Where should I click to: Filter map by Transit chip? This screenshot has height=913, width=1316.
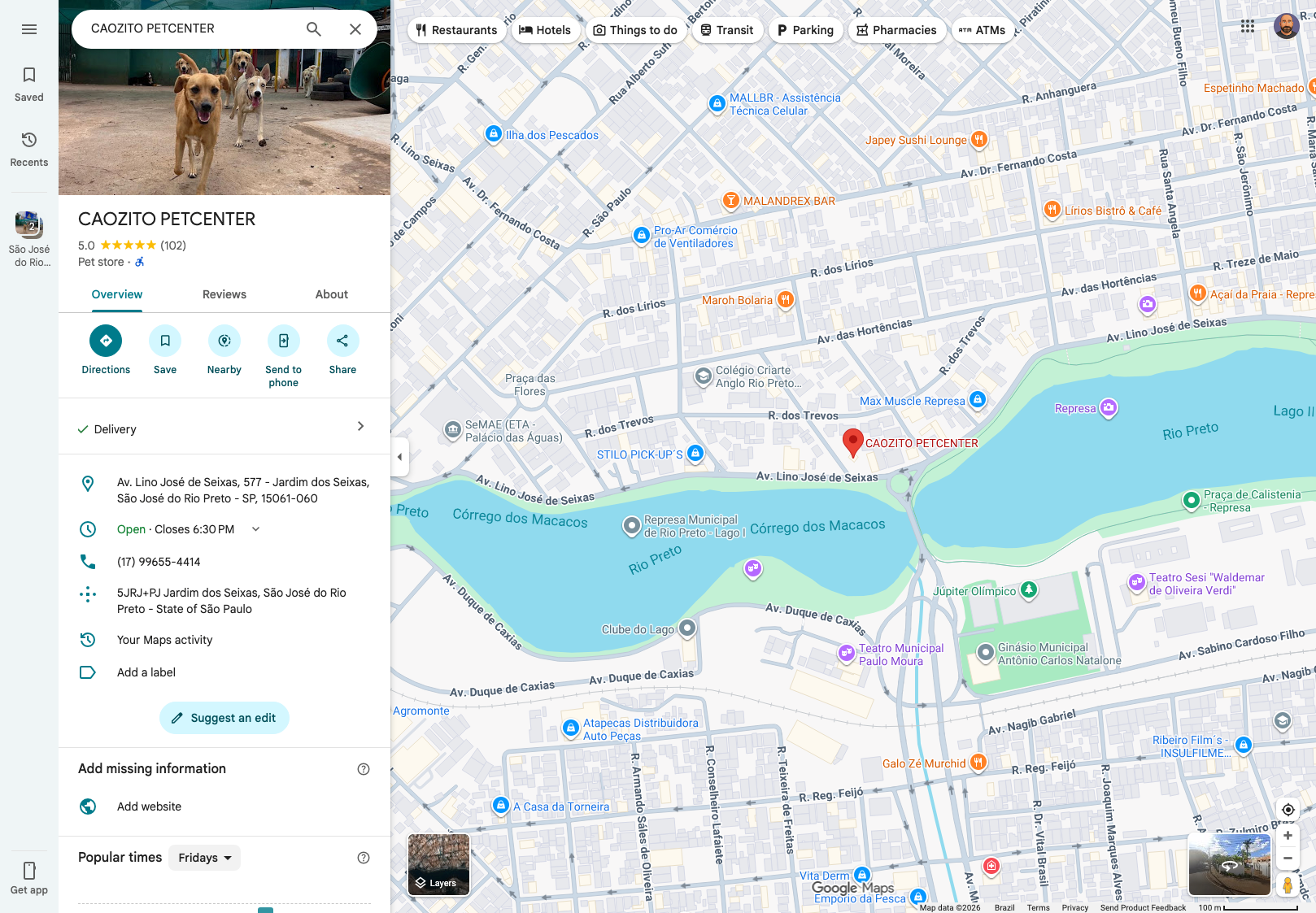pyautogui.click(x=727, y=30)
